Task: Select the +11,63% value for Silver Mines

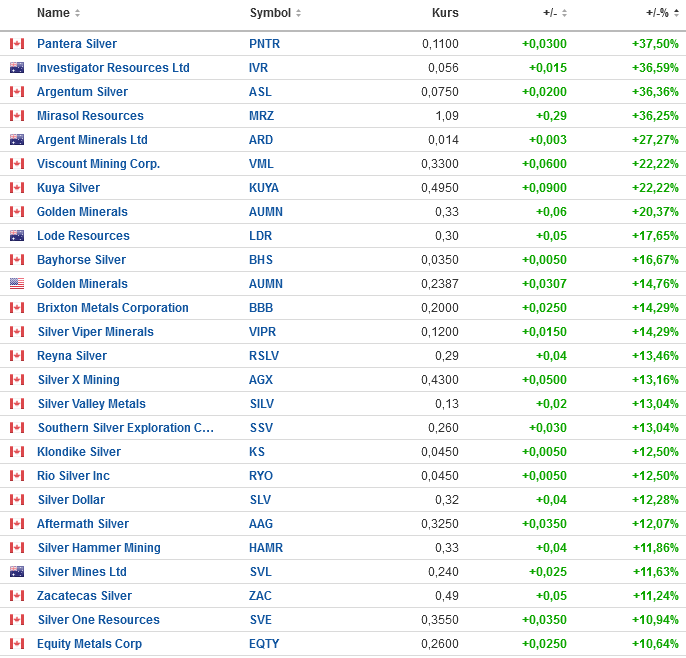Action: click(x=656, y=572)
